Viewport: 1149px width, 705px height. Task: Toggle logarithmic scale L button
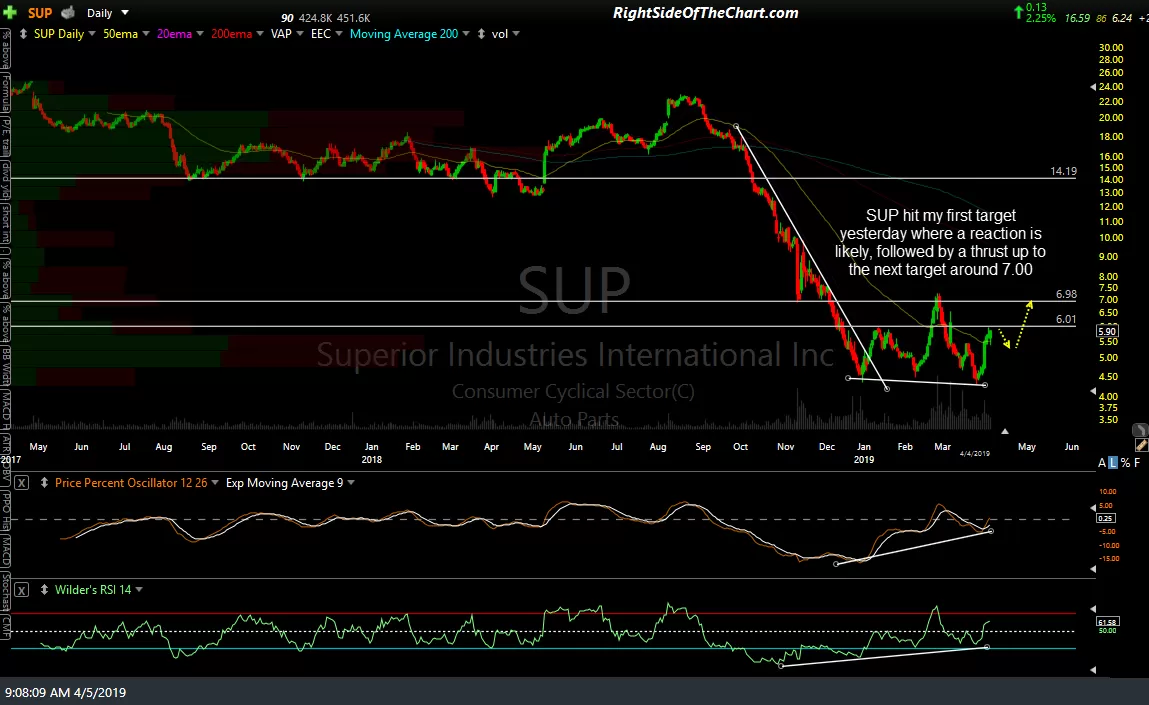(x=1113, y=463)
